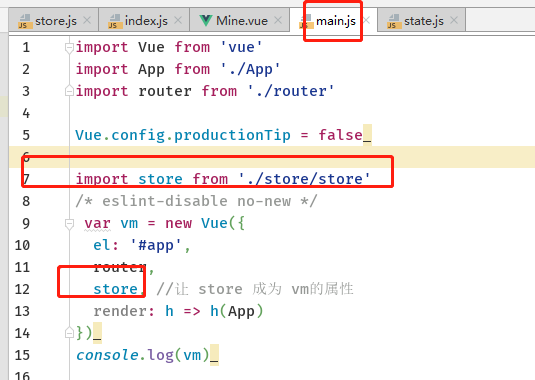Click the './store/store' import path

pos(304,179)
